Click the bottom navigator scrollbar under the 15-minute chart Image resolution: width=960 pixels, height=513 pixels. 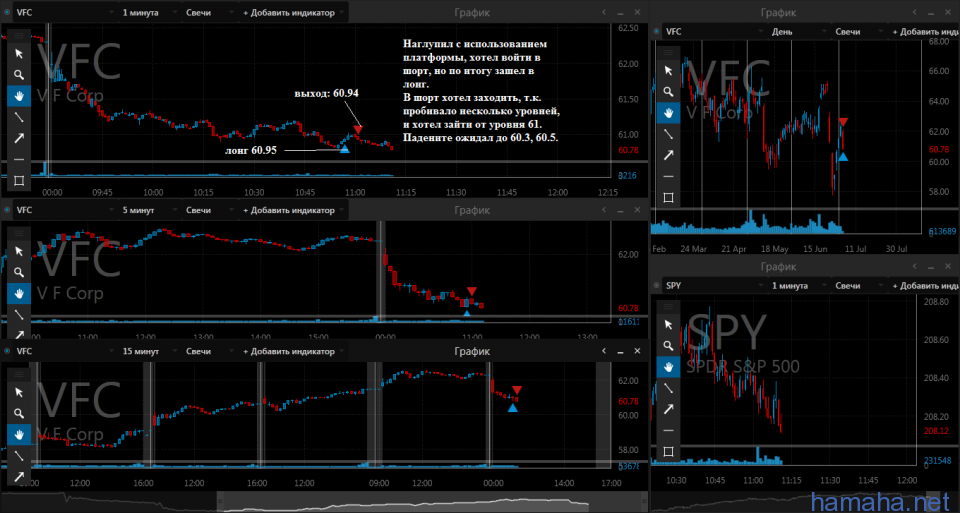tap(324, 501)
